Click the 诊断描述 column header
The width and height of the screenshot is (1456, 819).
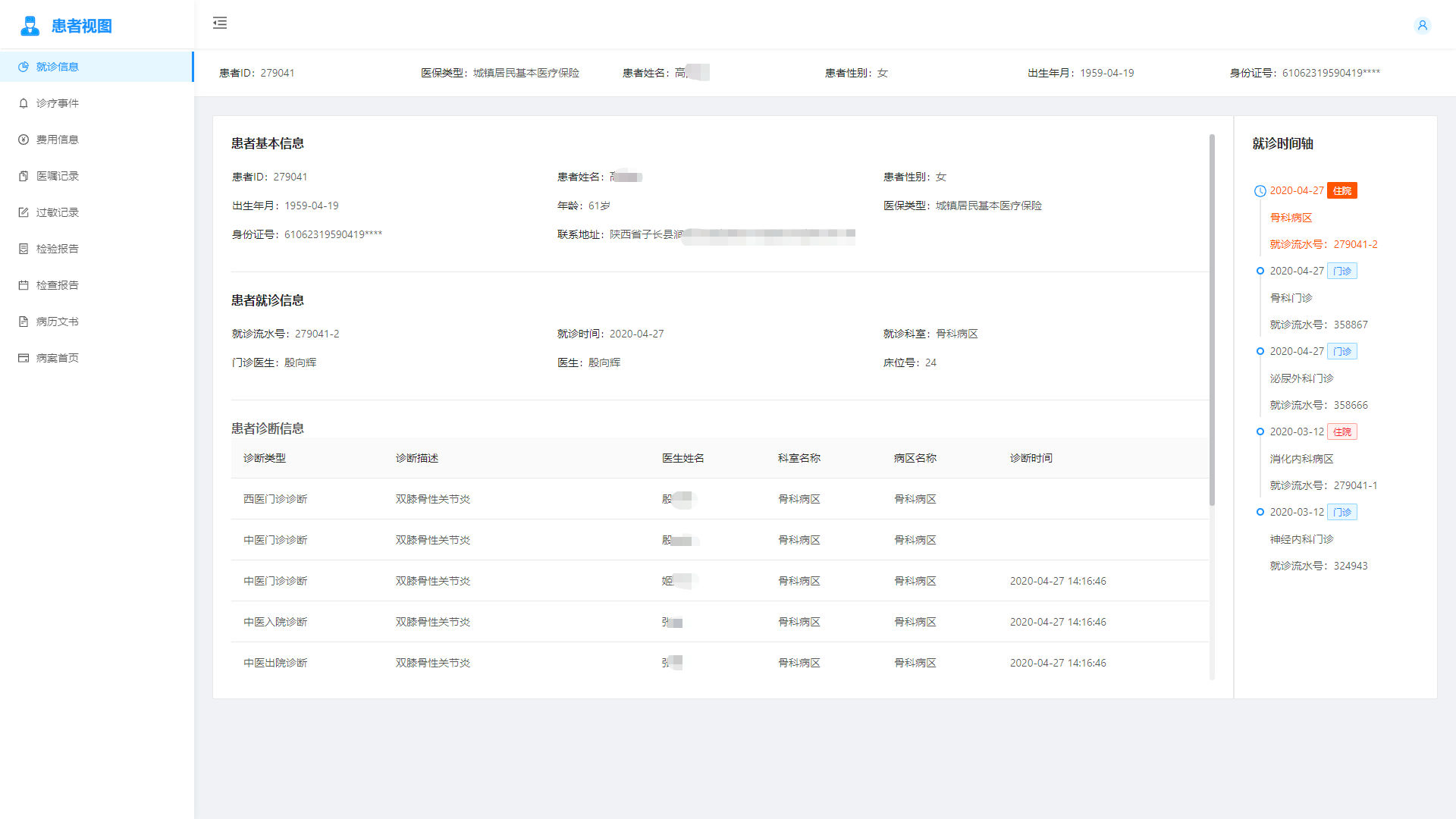pyautogui.click(x=417, y=458)
